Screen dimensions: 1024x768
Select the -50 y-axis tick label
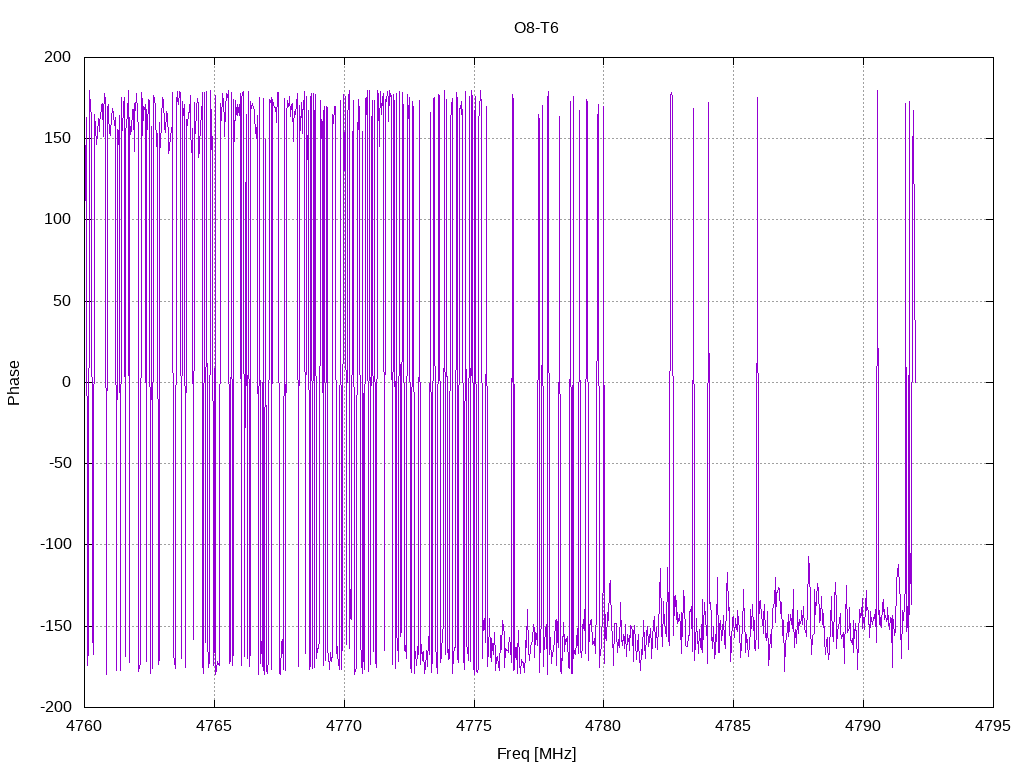coord(59,463)
